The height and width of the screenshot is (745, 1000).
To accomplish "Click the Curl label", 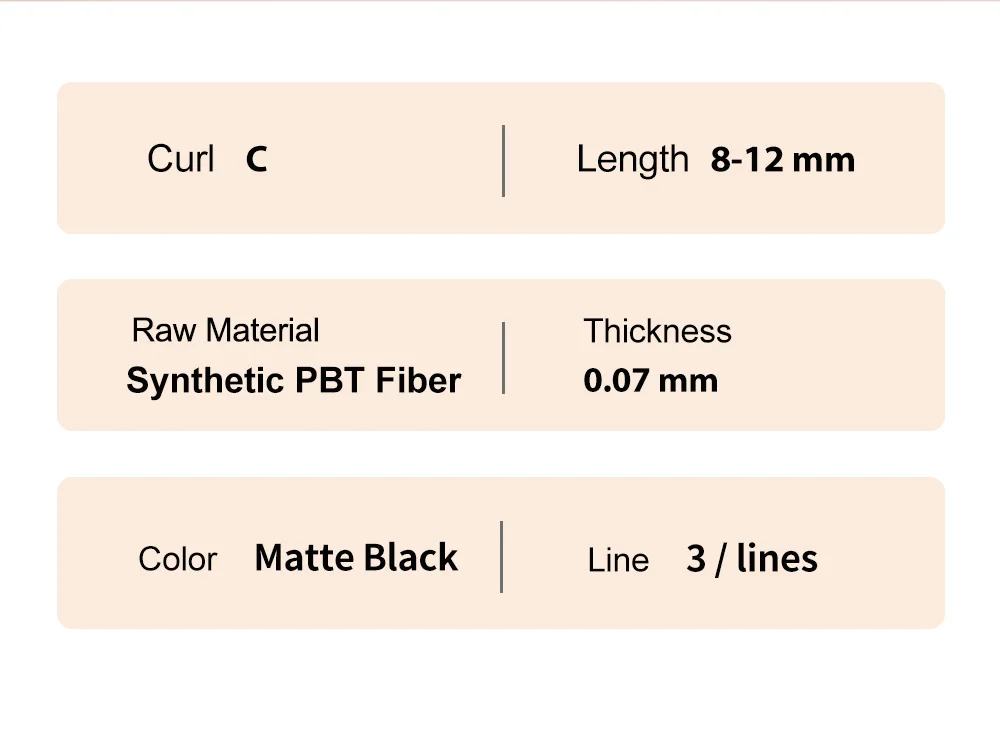I will click(x=180, y=159).
